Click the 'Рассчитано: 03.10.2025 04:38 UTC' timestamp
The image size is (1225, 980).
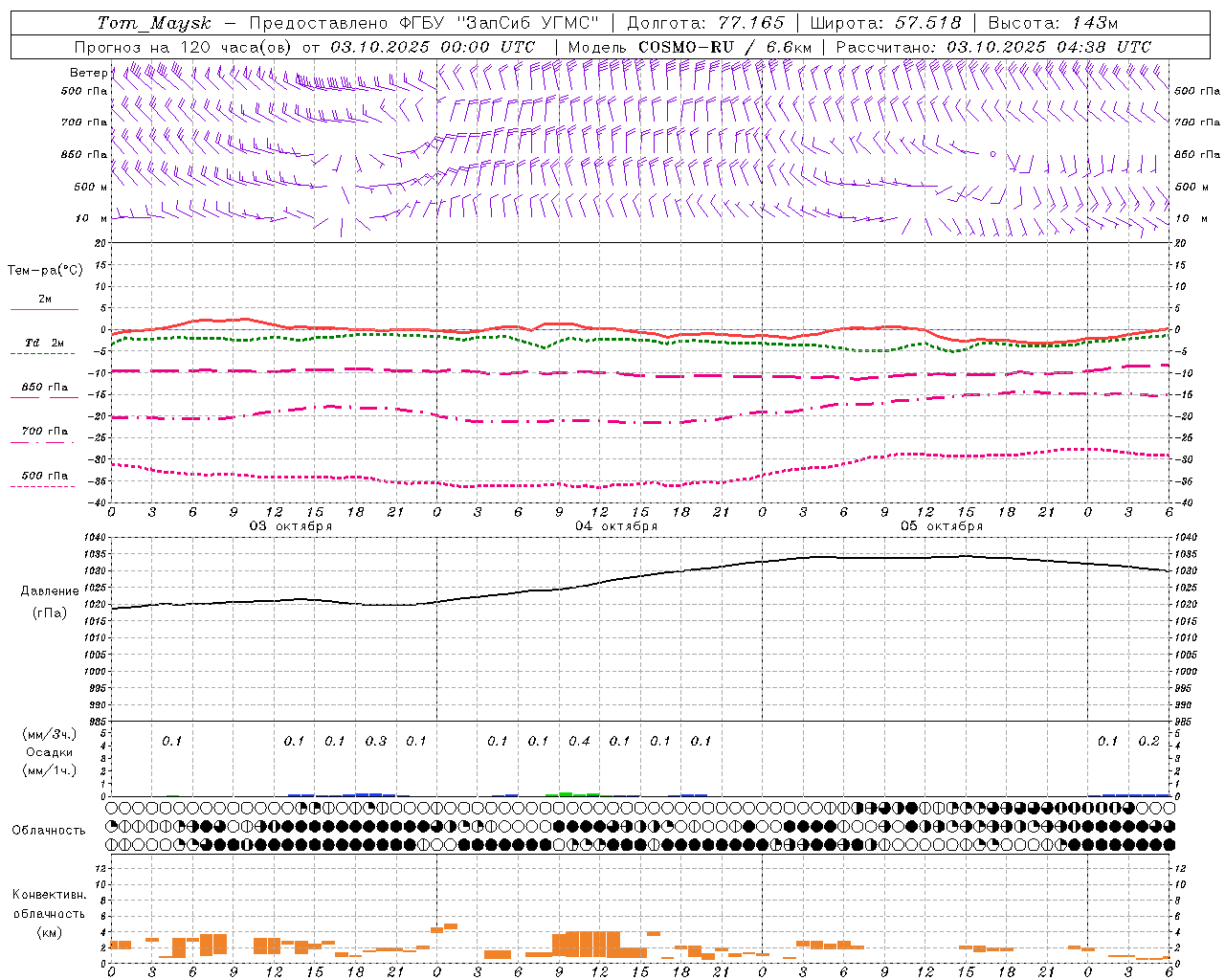[x=993, y=47]
